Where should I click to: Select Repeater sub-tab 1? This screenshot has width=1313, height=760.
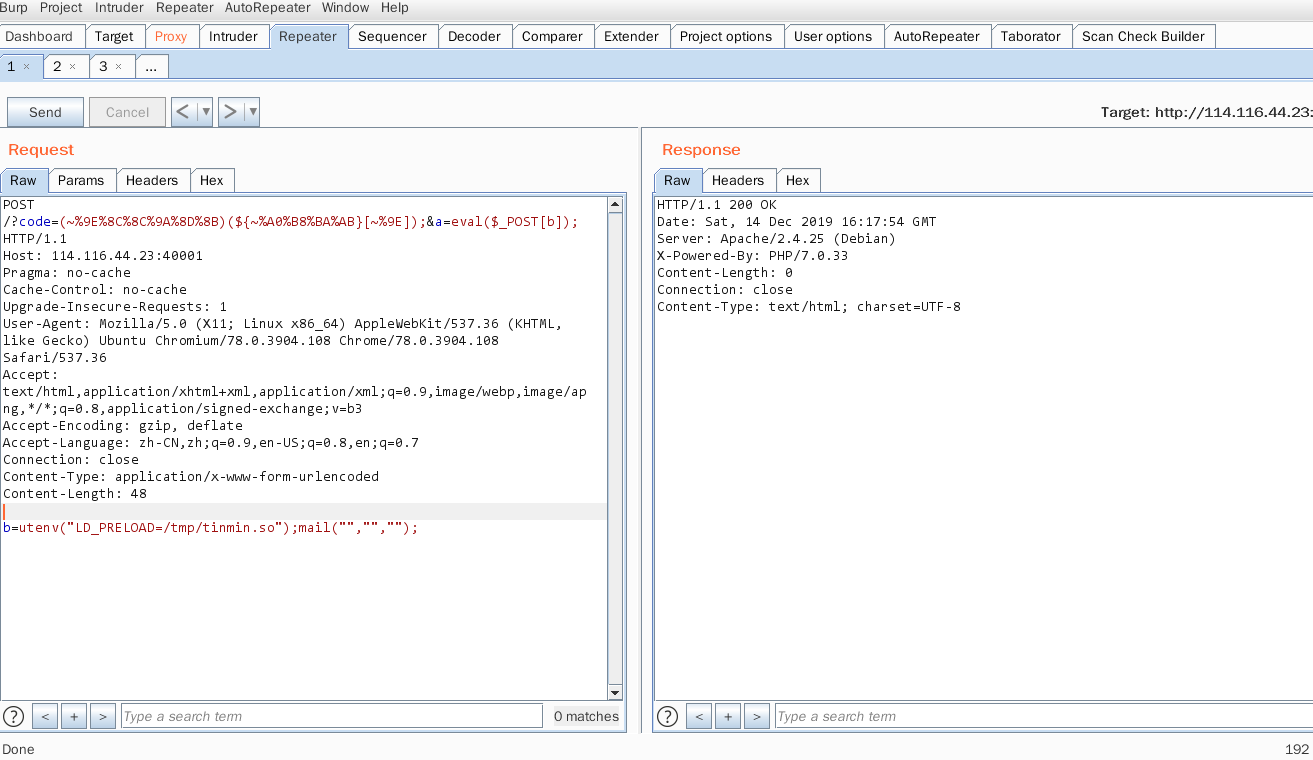(x=12, y=66)
